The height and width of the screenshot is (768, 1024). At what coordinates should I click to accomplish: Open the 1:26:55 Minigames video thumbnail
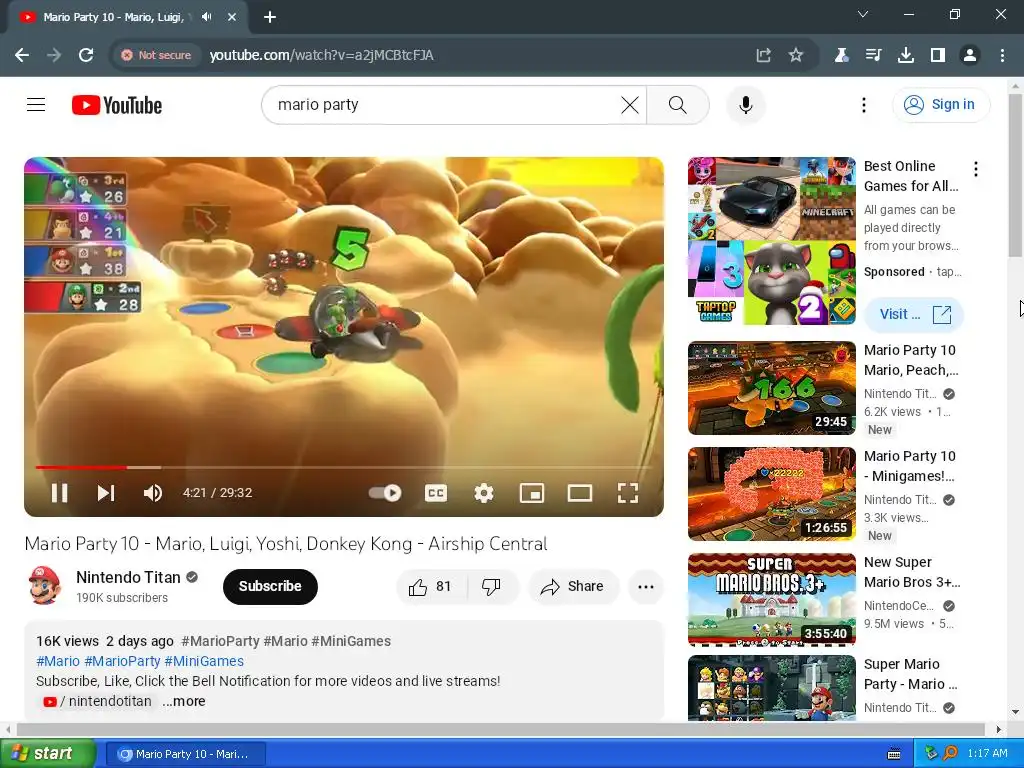tap(771, 494)
